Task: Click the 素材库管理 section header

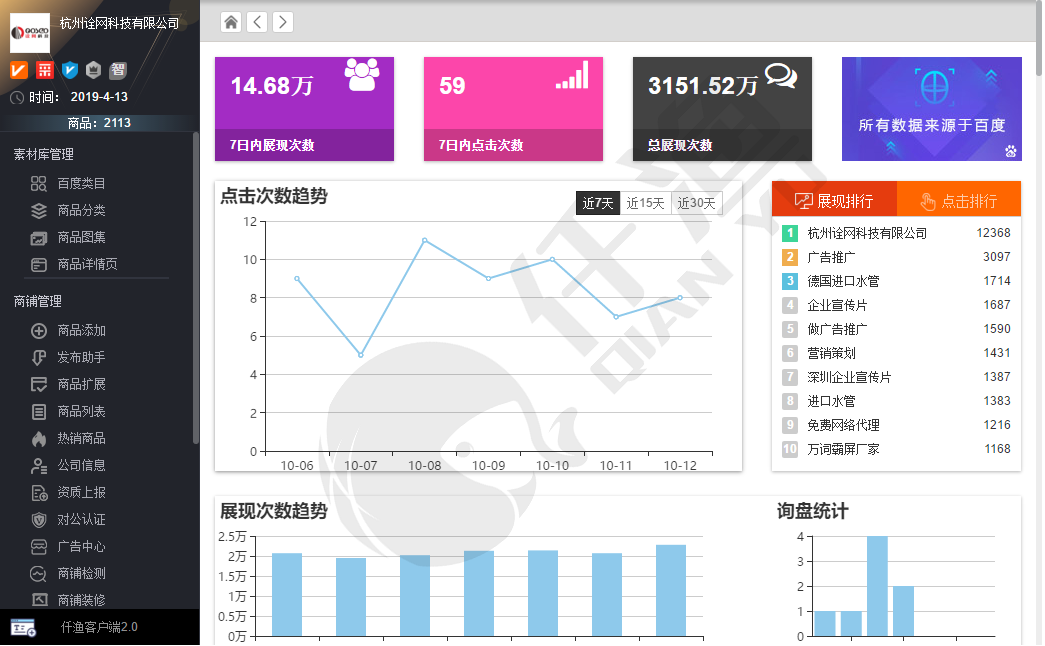Action: [44, 155]
